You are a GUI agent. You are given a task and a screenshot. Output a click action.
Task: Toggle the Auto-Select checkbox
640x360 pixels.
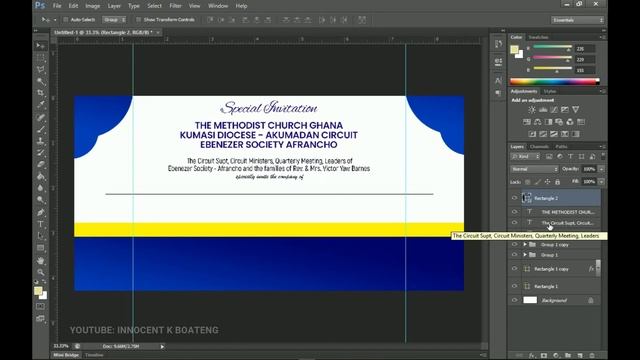65,20
